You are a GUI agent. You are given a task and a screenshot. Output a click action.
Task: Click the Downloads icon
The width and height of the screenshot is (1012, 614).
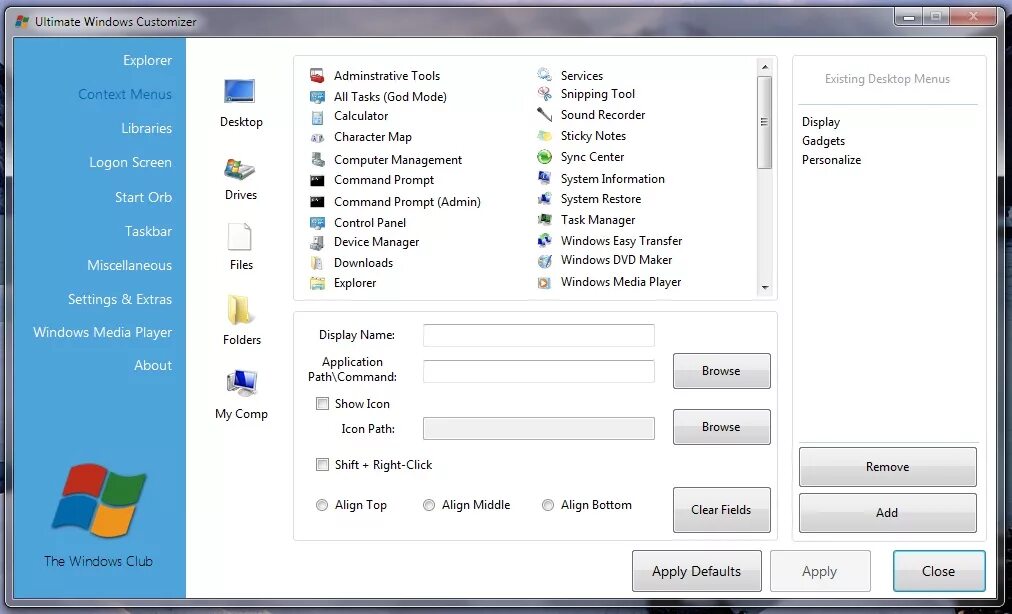317,263
